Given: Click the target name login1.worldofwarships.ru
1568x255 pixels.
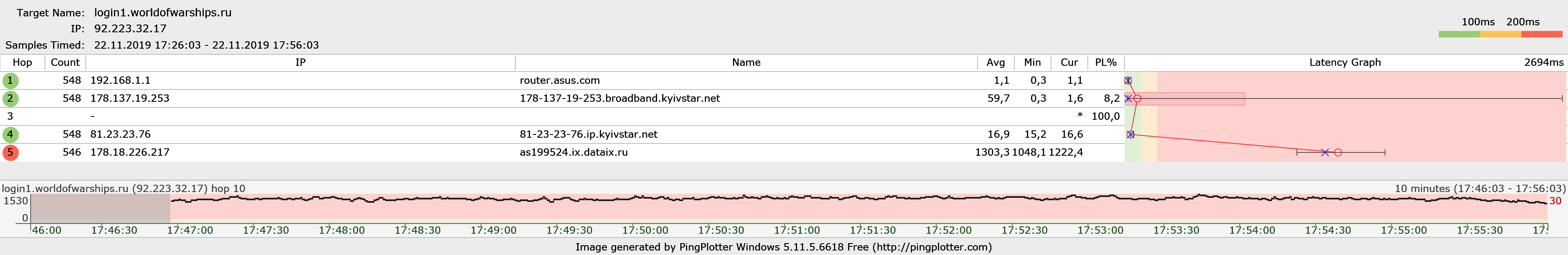Looking at the screenshot, I should (163, 12).
